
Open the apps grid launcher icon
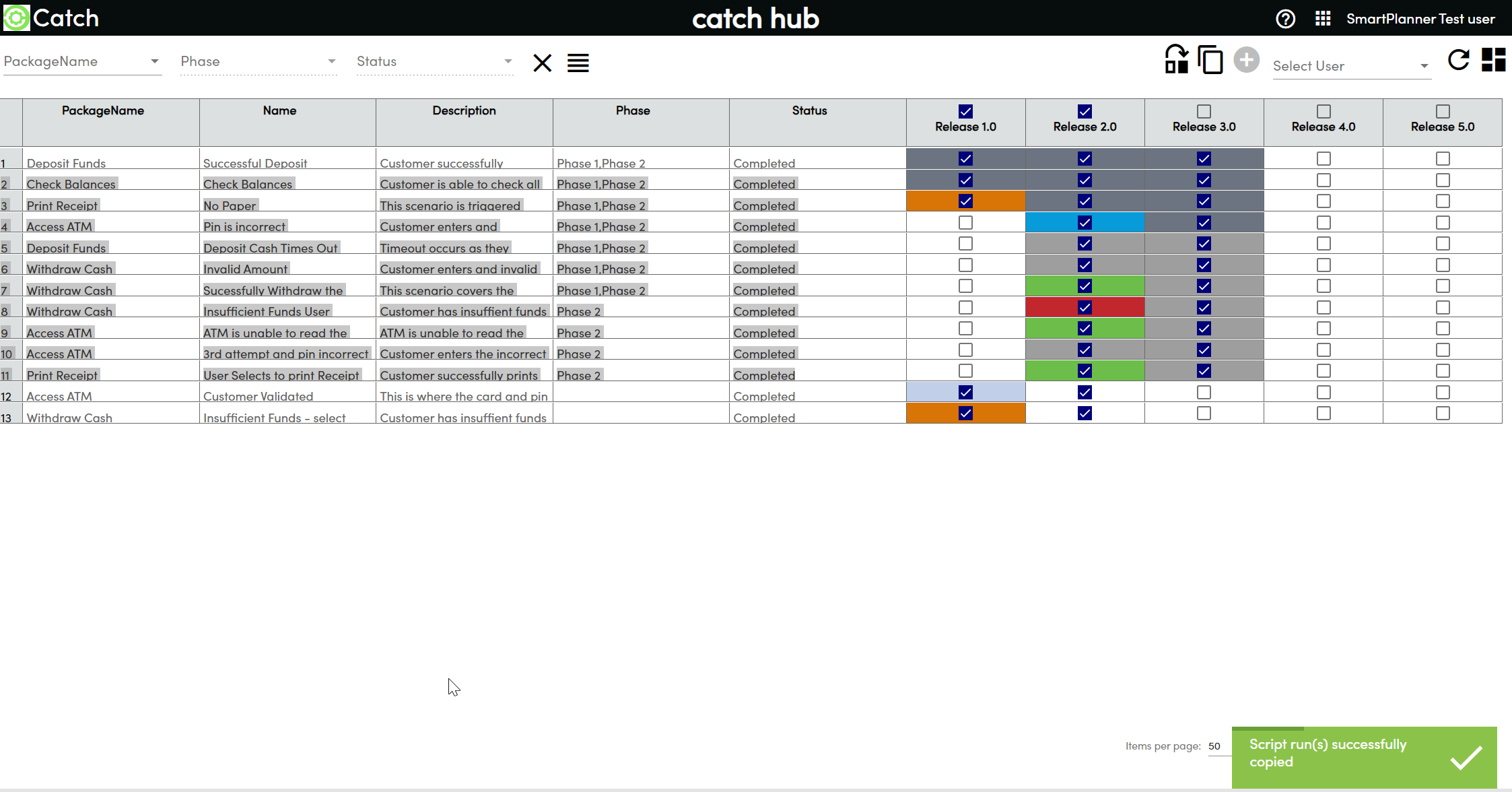click(1322, 18)
